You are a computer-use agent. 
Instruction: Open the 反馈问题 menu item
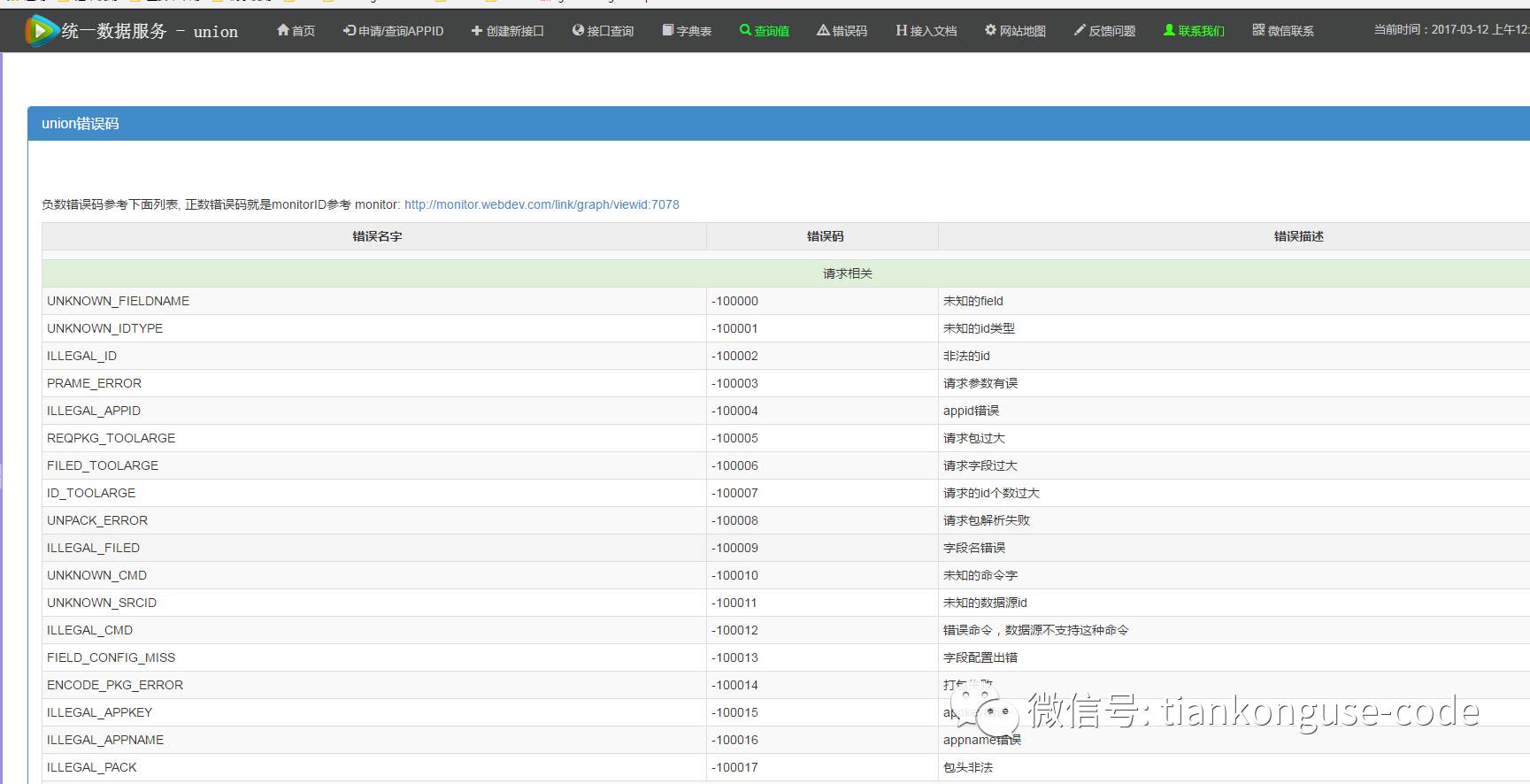(x=1105, y=31)
